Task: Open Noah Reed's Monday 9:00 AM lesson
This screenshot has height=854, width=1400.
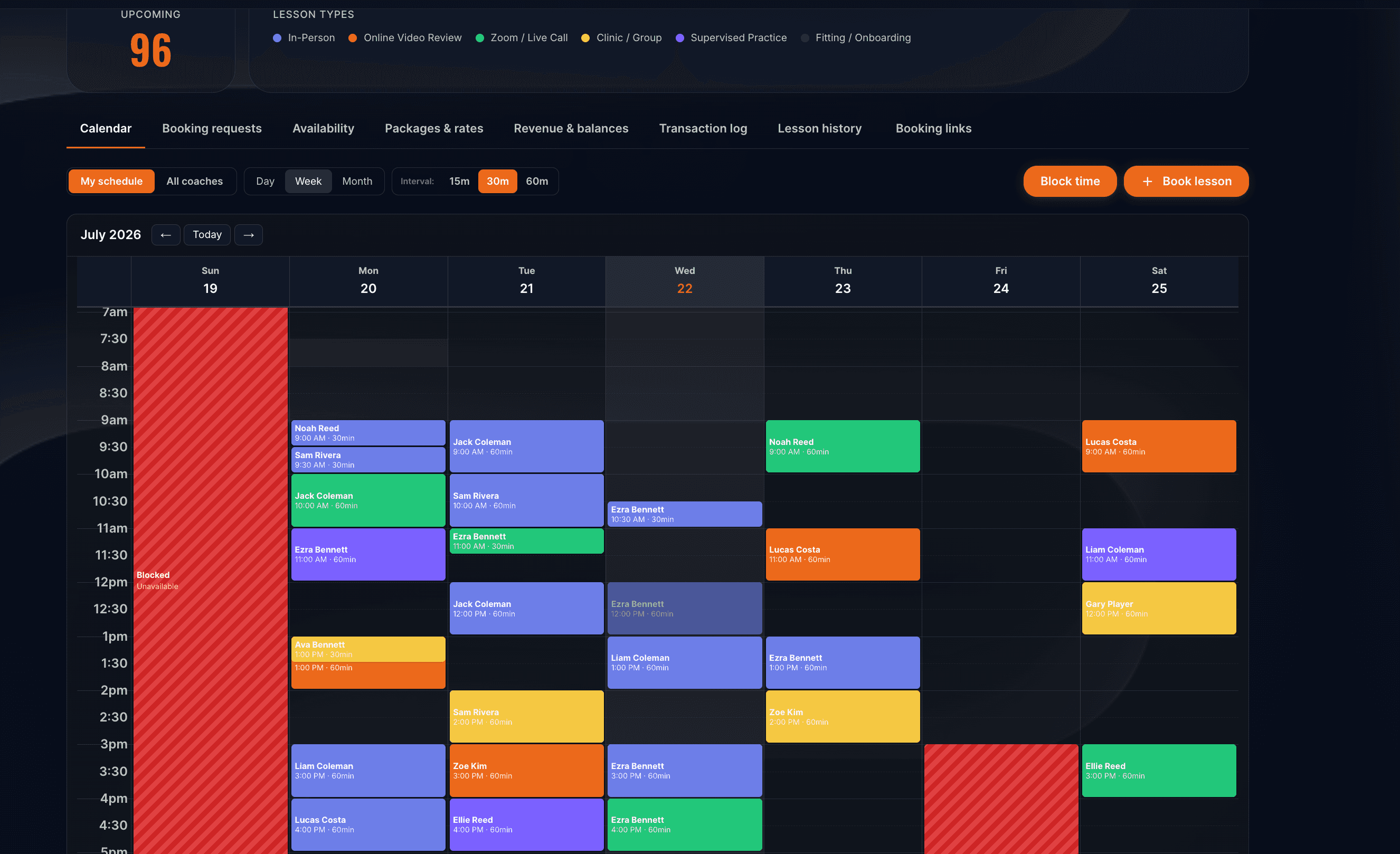Action: pos(368,432)
